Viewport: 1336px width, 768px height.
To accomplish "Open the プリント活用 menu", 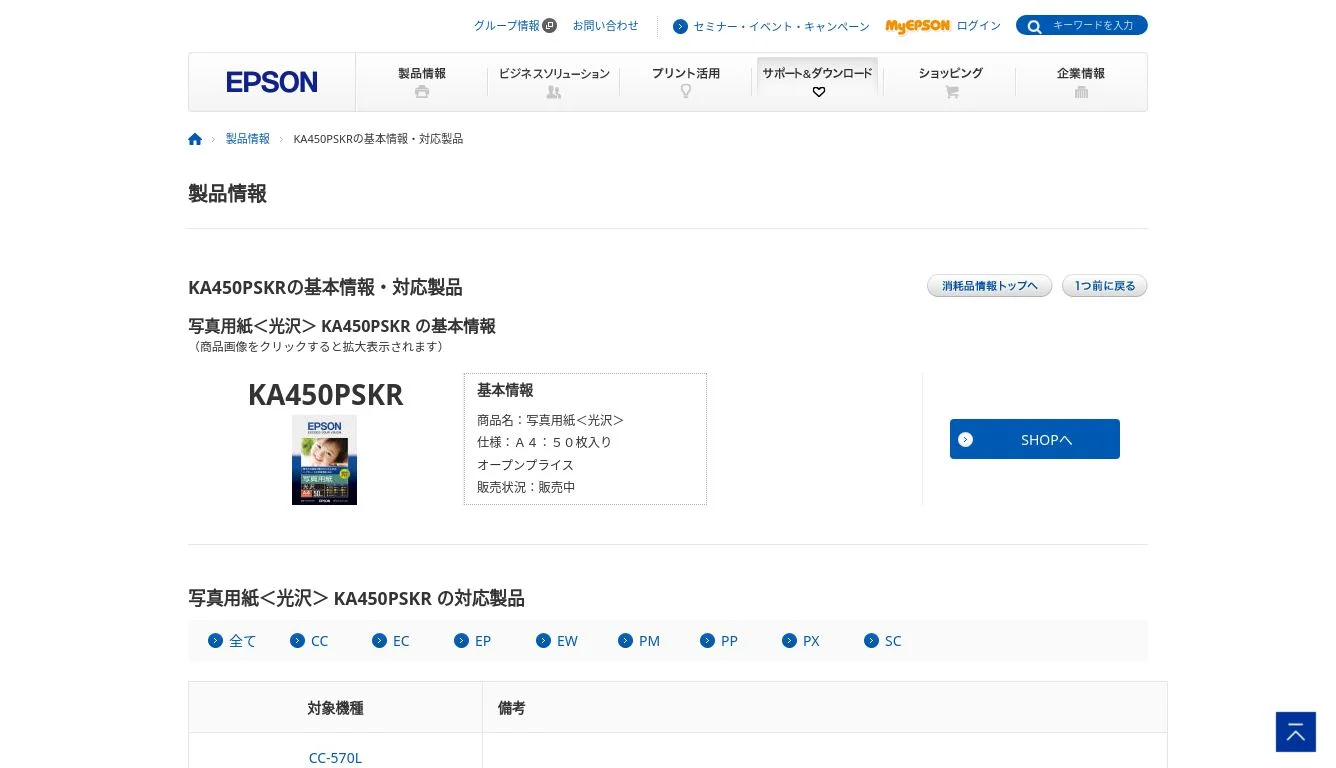I will coord(686,82).
